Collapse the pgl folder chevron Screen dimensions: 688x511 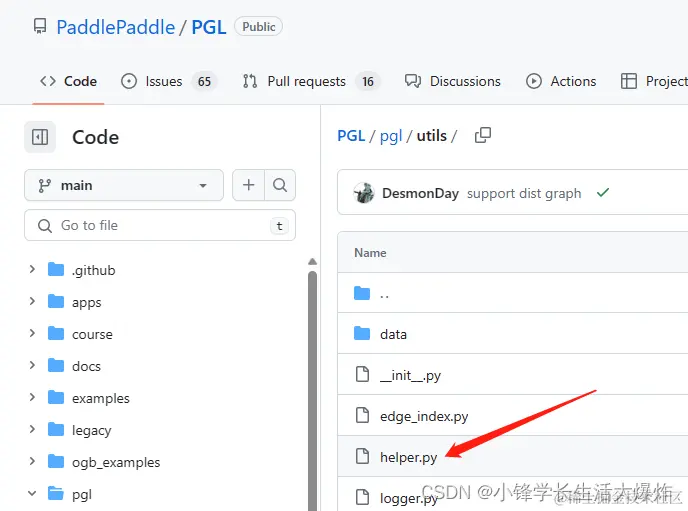[x=32, y=493]
